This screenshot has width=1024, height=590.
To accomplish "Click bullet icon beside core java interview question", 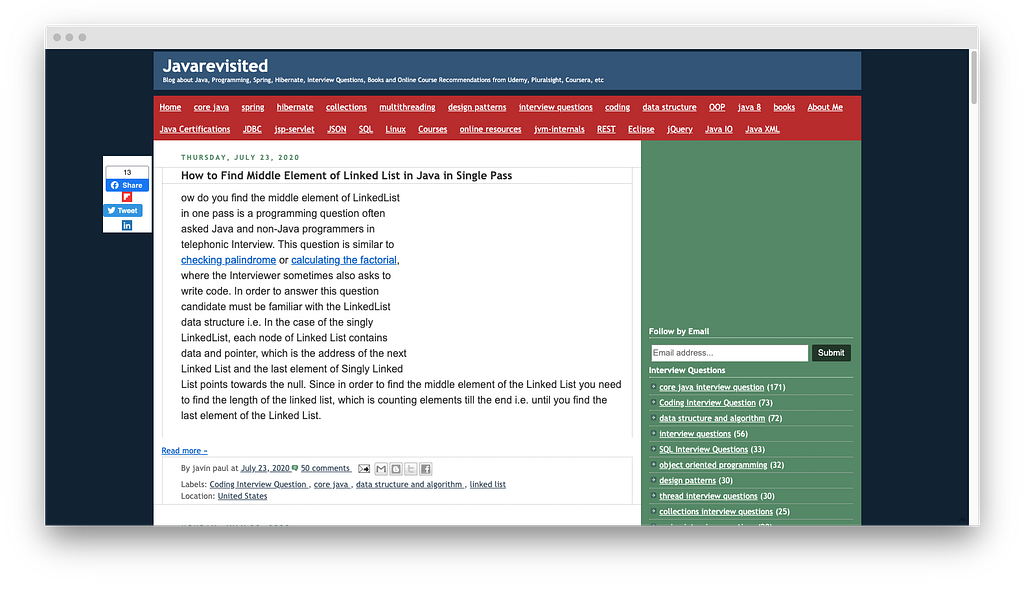I will point(653,387).
